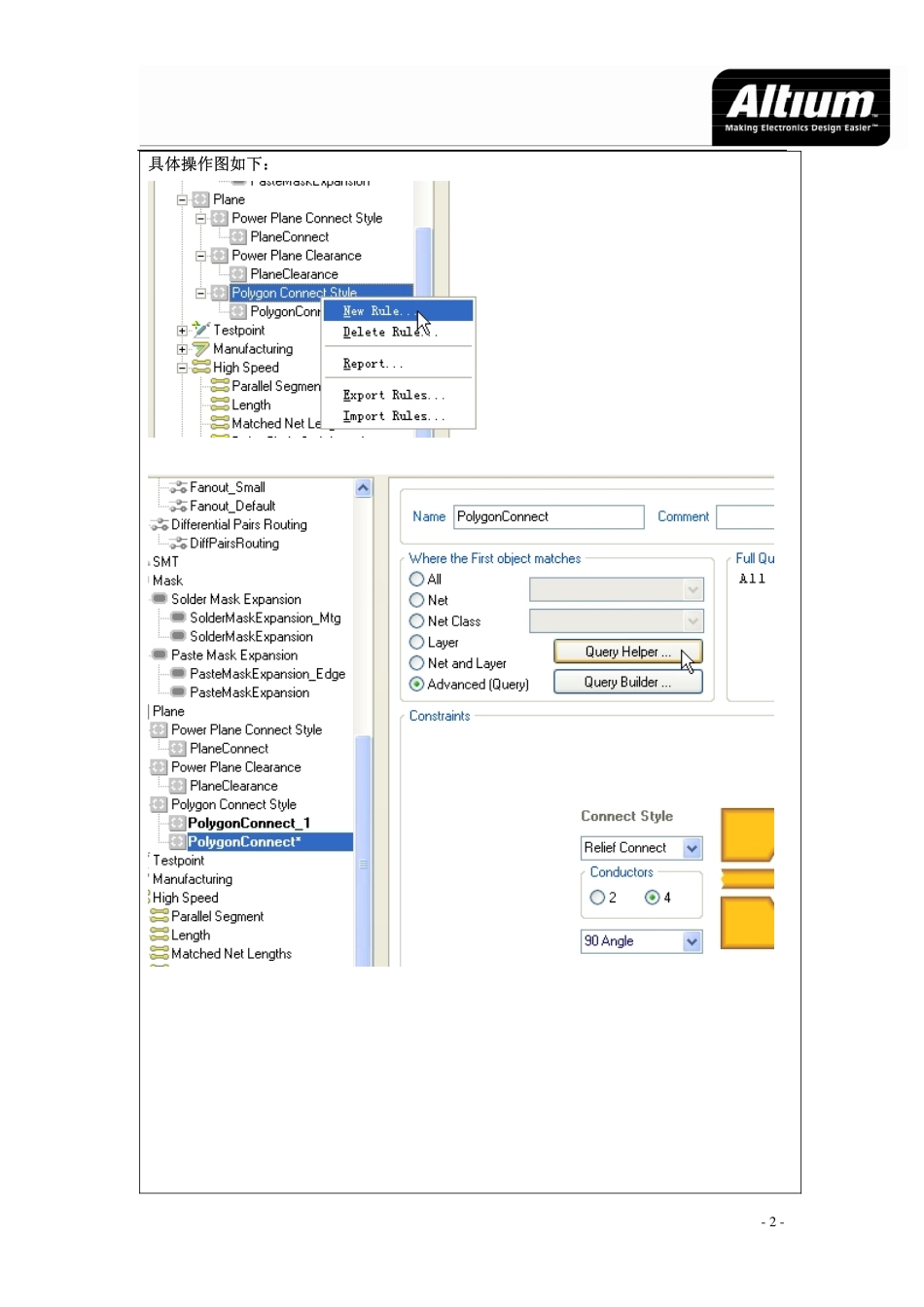Collapse the Plane node expander box
Screen dimensions: 924x1307
182,199
